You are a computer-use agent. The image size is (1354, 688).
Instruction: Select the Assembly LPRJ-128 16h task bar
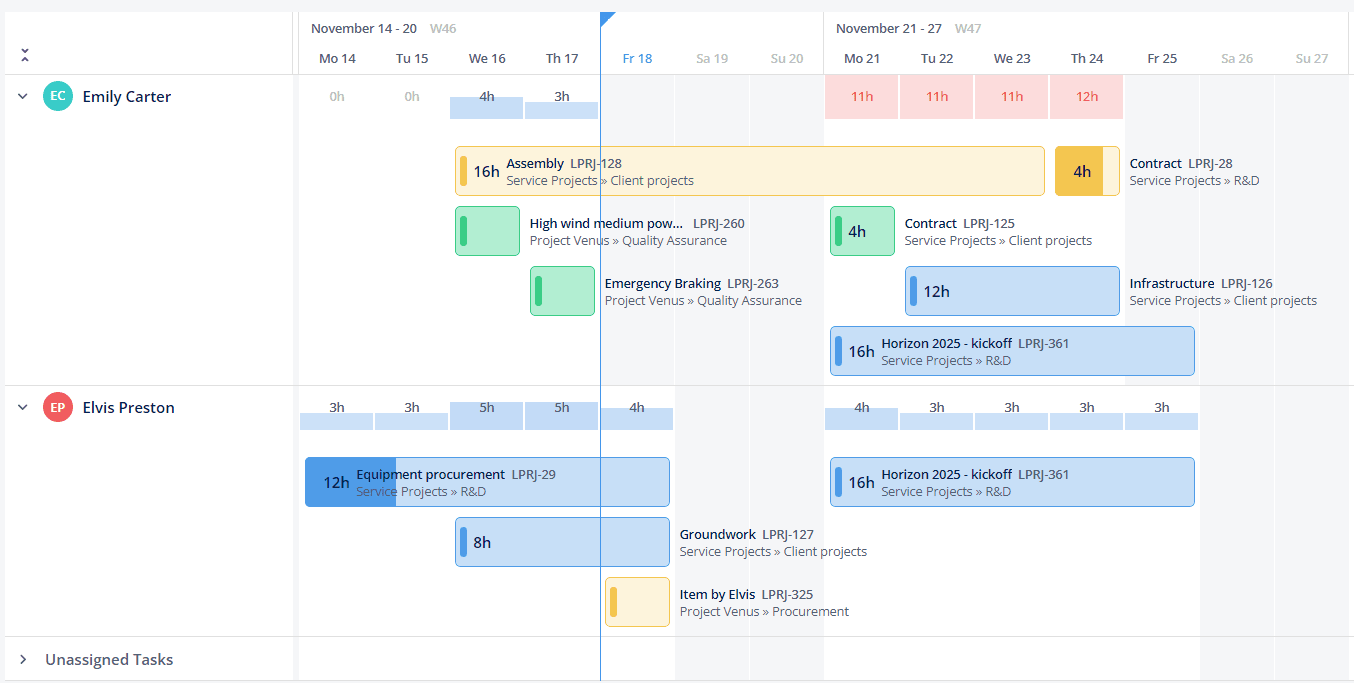750,171
